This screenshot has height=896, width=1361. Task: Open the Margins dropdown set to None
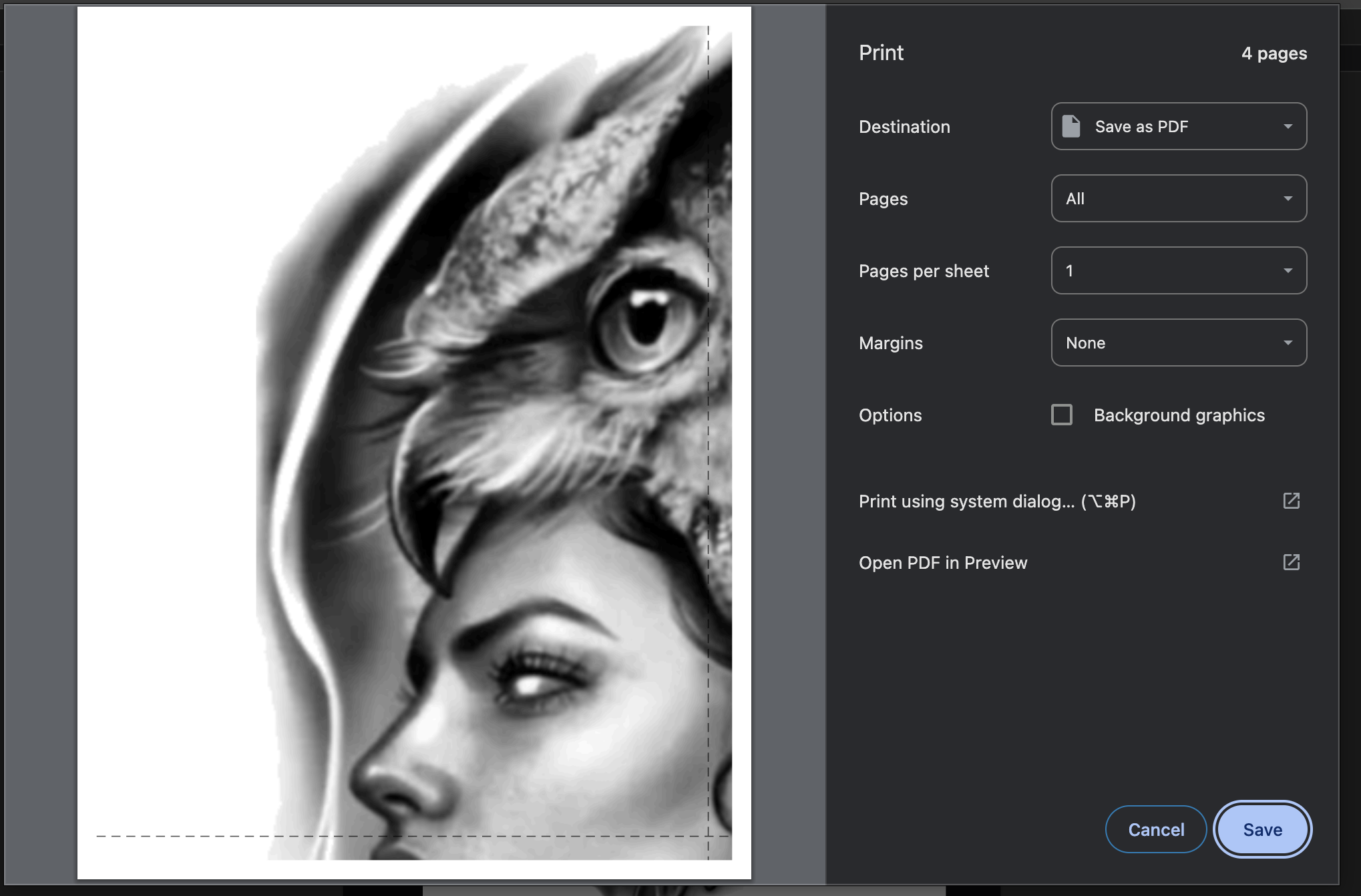[x=1178, y=343]
